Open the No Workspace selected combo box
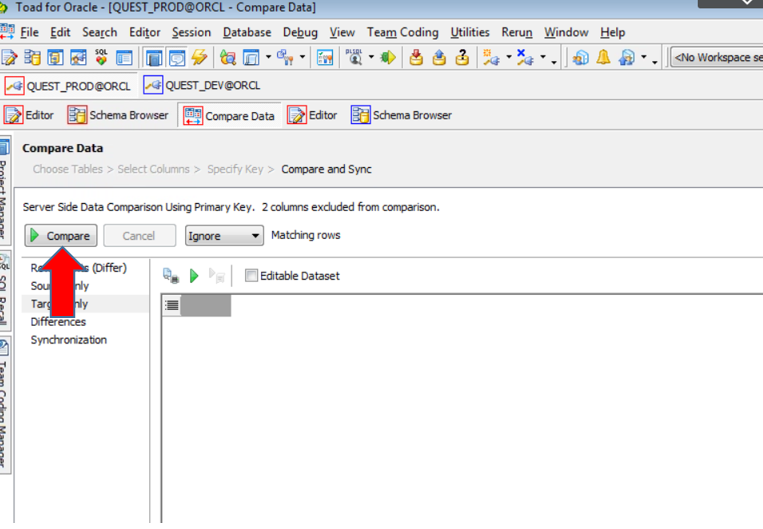 tap(717, 57)
